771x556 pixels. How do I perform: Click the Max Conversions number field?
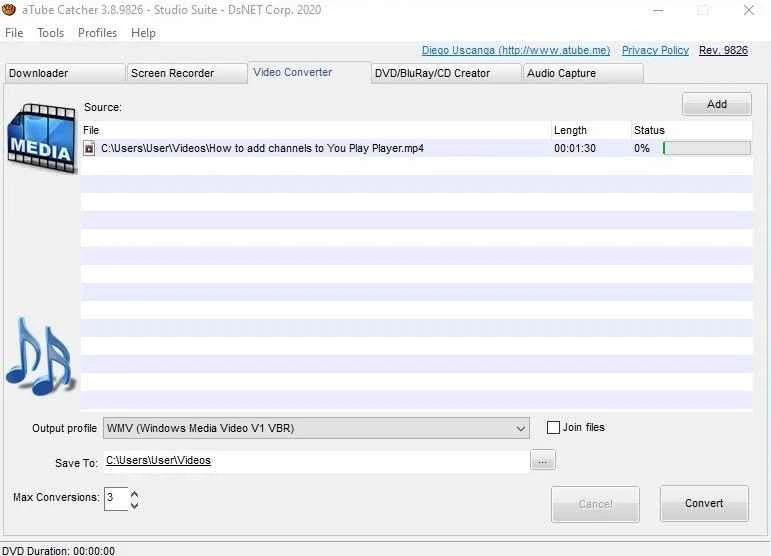(116, 498)
